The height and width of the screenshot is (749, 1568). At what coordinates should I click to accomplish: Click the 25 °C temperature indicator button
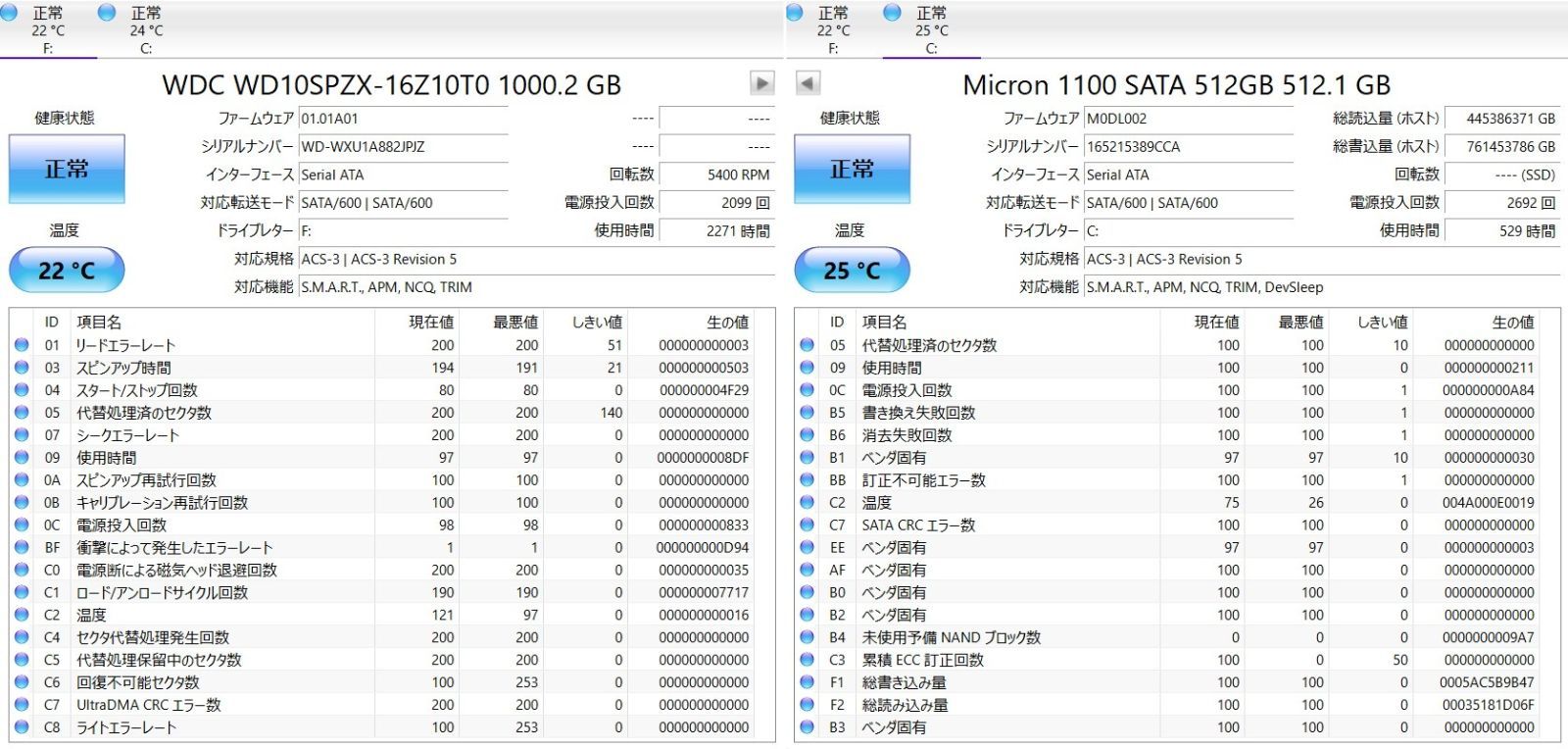(852, 271)
